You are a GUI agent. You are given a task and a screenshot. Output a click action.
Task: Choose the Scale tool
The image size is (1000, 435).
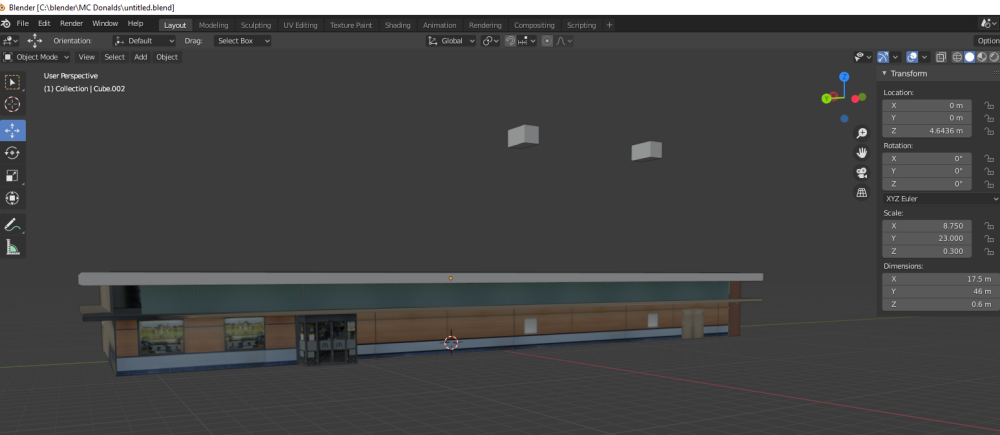point(12,176)
